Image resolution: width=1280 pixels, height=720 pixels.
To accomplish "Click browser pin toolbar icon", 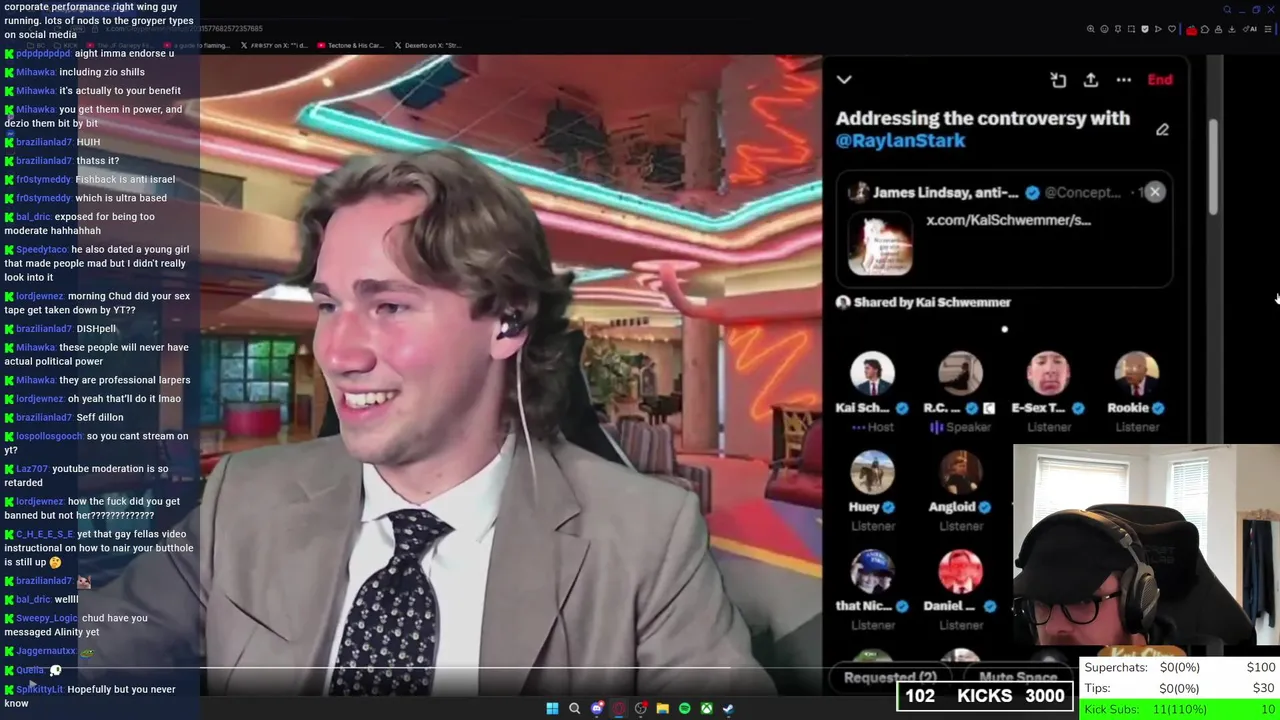I will coord(1118,29).
